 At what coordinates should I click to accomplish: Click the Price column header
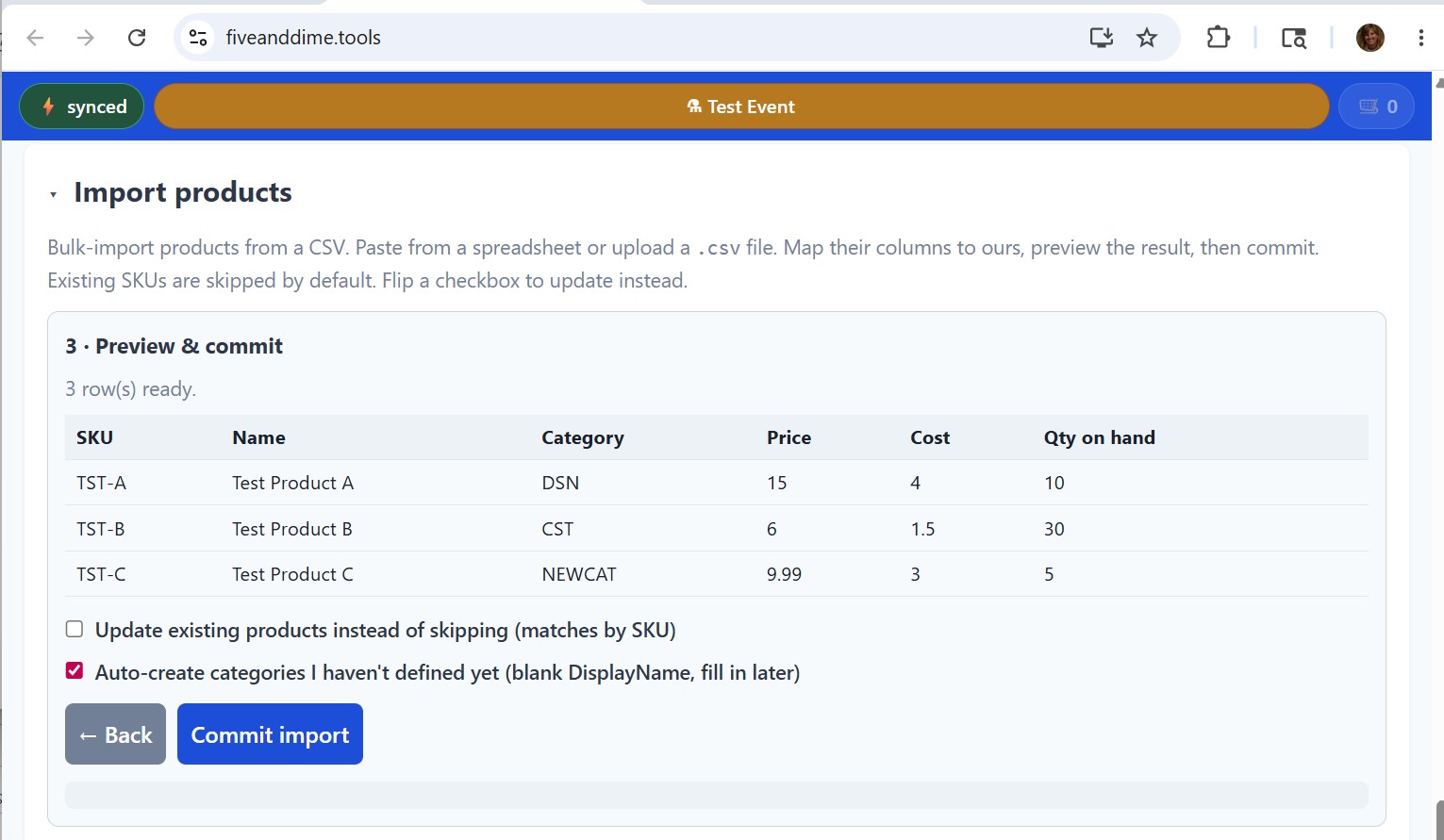[x=788, y=437]
